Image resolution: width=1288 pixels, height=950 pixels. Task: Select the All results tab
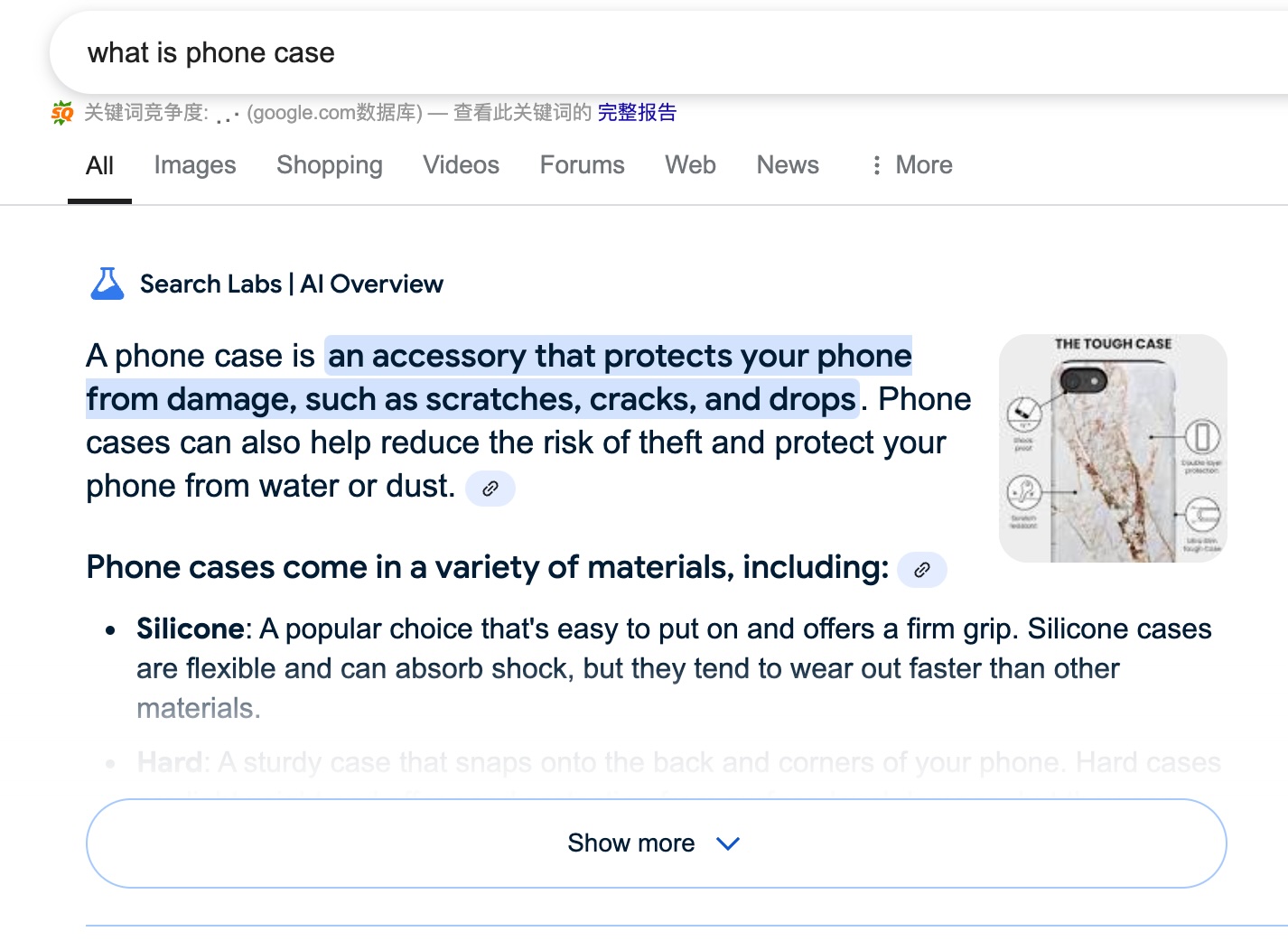99,166
